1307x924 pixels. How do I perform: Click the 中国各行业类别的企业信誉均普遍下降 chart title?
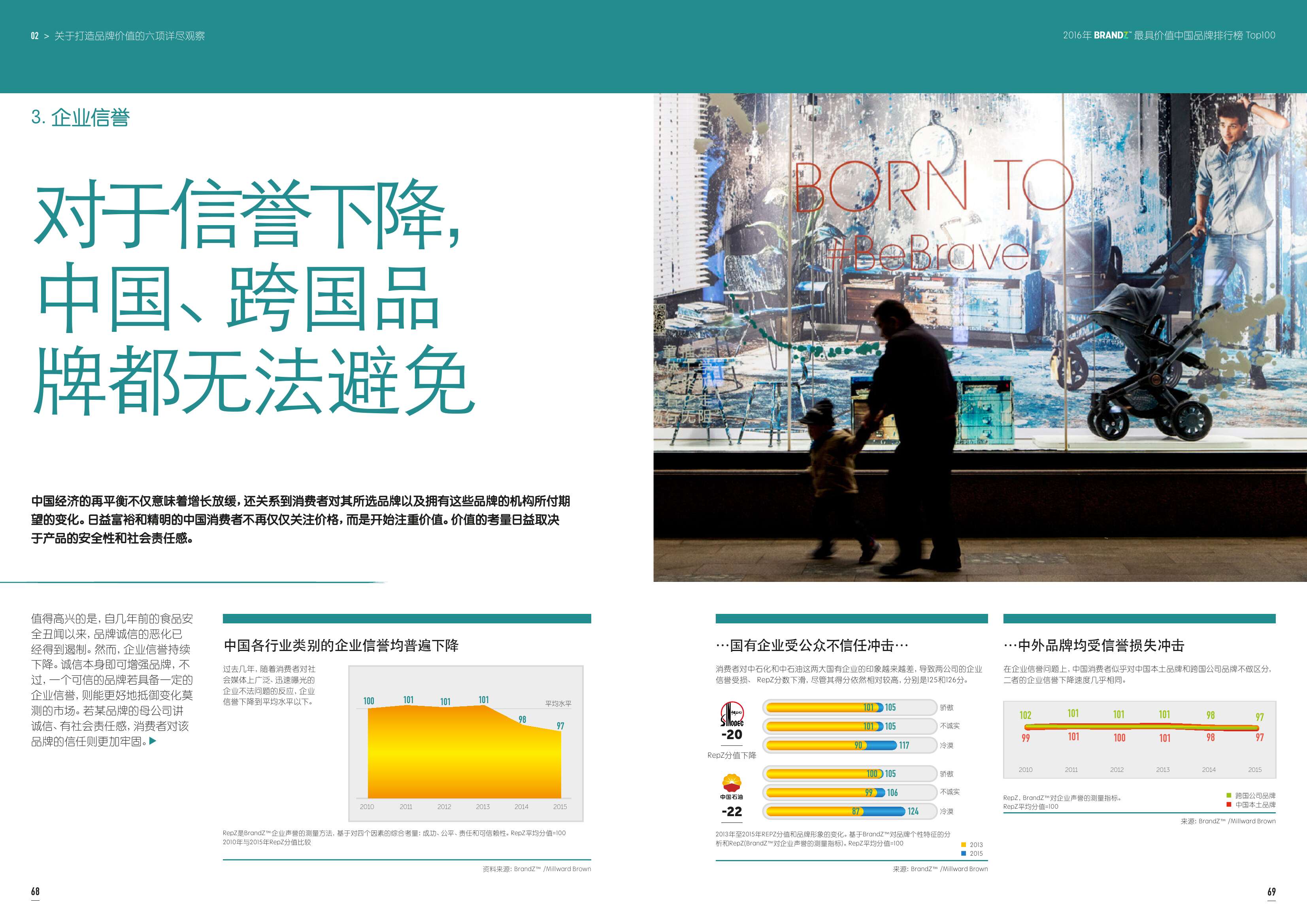coord(341,645)
